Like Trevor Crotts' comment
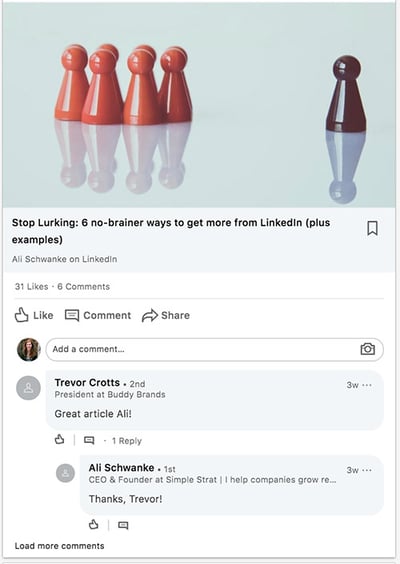The width and height of the screenshot is (400, 564). 60,440
